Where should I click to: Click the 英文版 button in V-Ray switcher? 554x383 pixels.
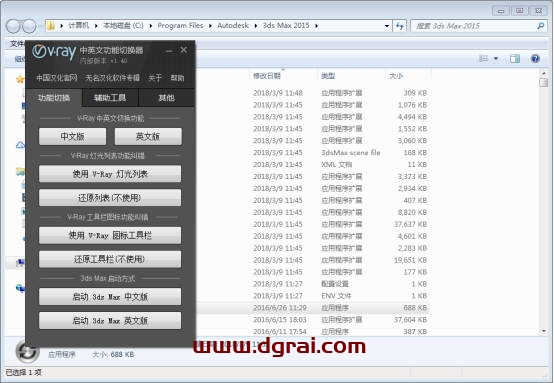coord(148,136)
